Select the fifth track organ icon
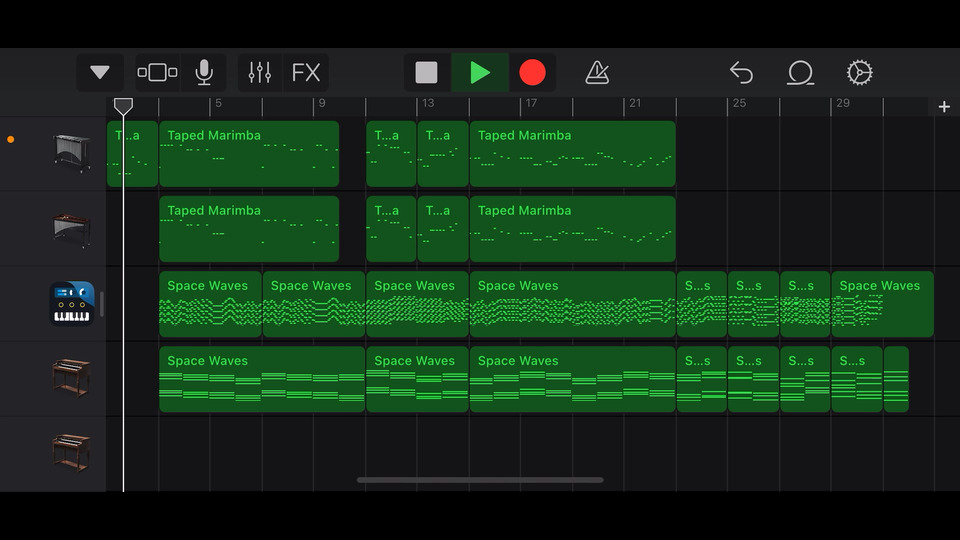 (x=72, y=453)
